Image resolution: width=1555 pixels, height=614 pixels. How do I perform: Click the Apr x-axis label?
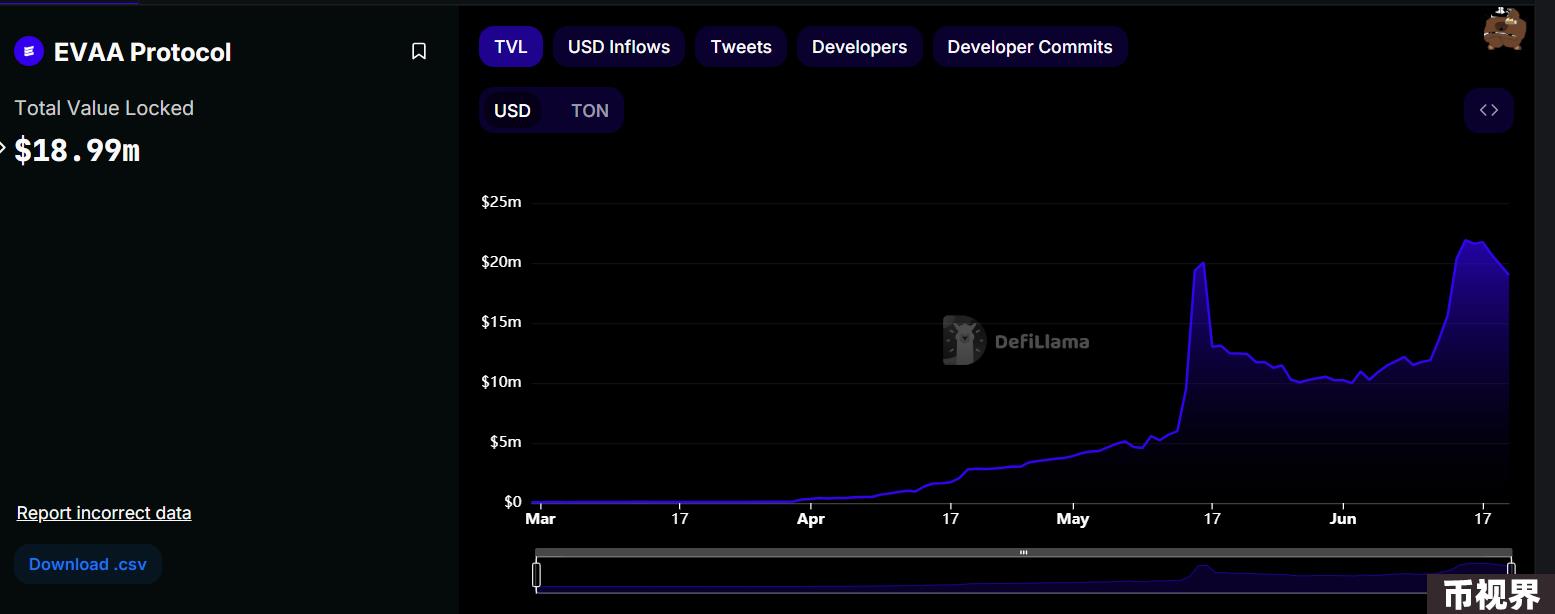point(811,519)
